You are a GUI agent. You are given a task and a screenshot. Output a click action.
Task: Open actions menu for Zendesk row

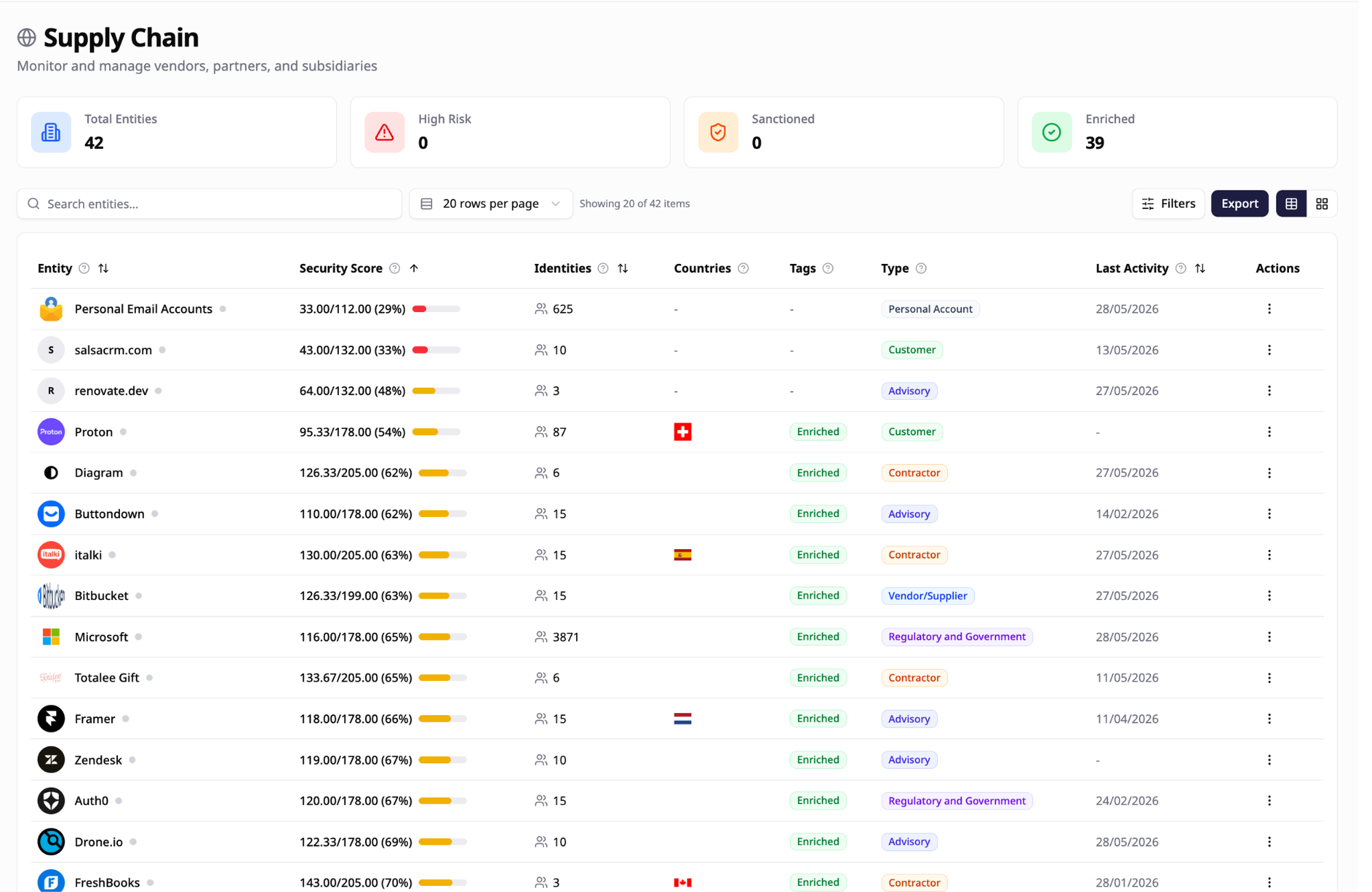[x=1269, y=760]
